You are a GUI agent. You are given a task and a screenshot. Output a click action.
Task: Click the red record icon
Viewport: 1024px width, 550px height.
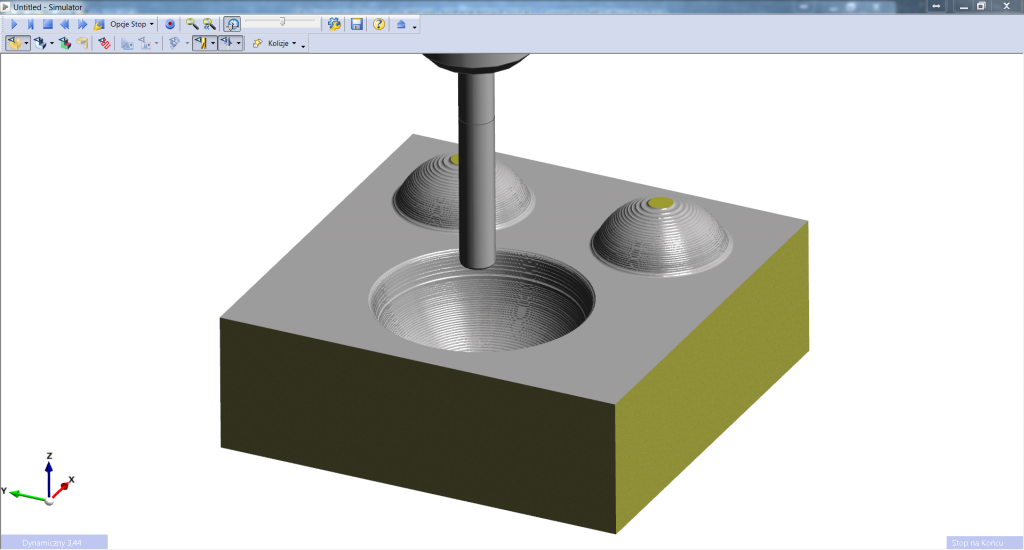click(x=170, y=24)
